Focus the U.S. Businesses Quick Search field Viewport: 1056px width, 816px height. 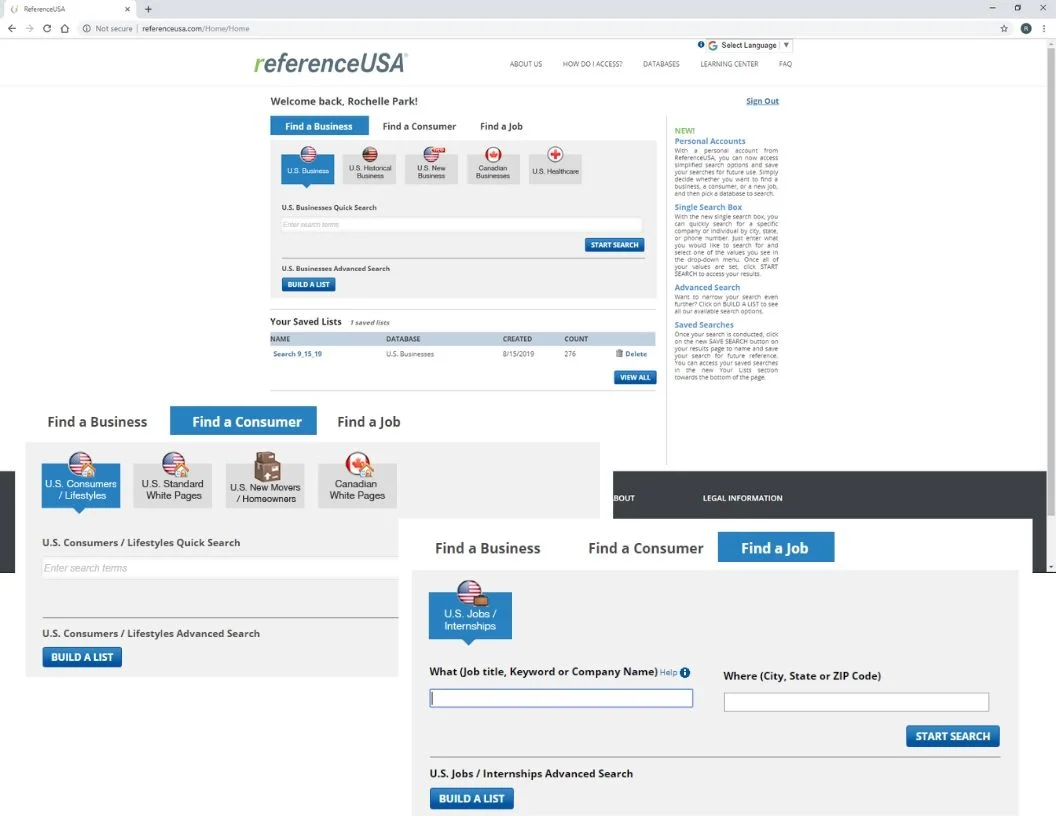tap(461, 224)
